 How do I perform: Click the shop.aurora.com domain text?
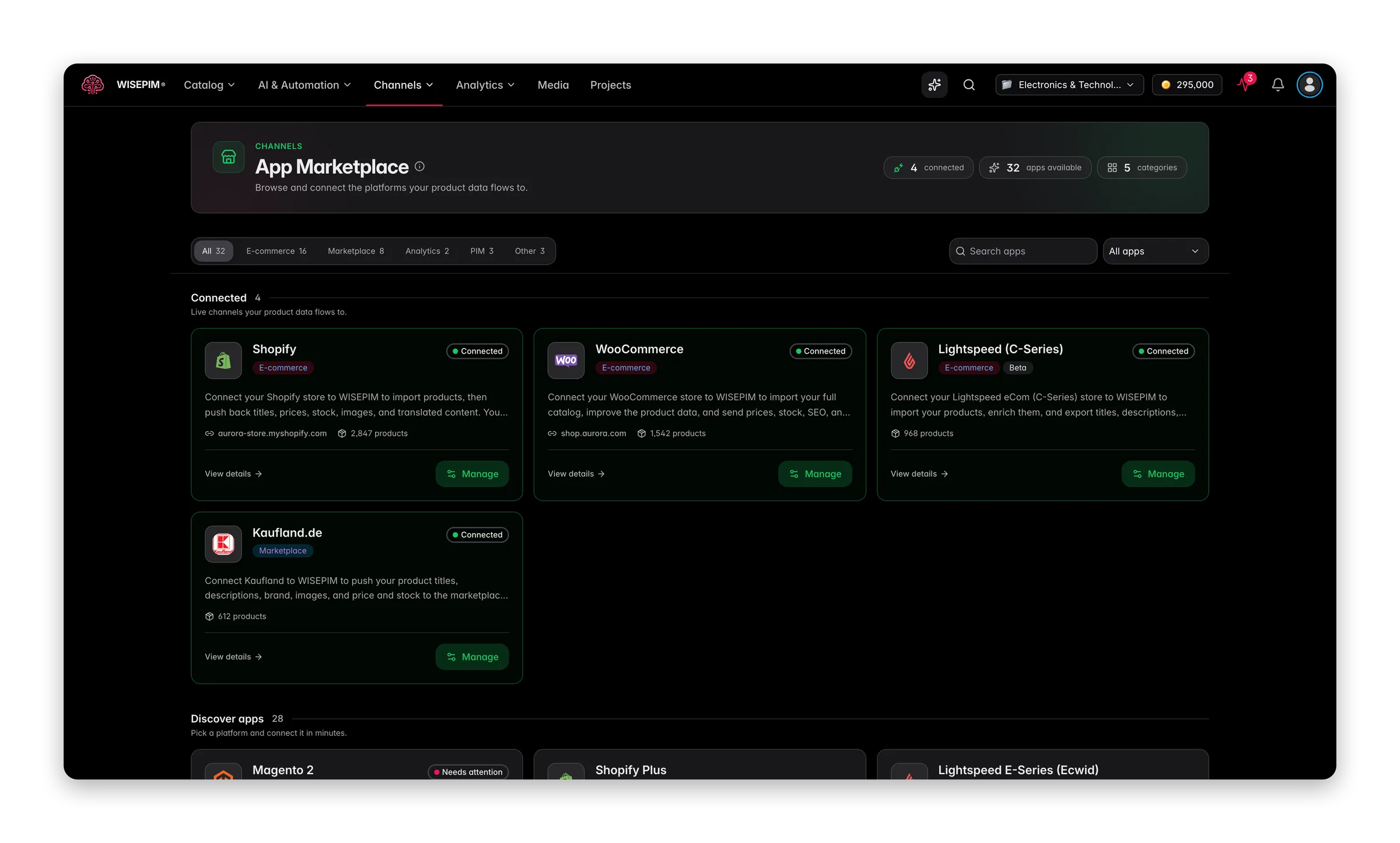(594, 433)
